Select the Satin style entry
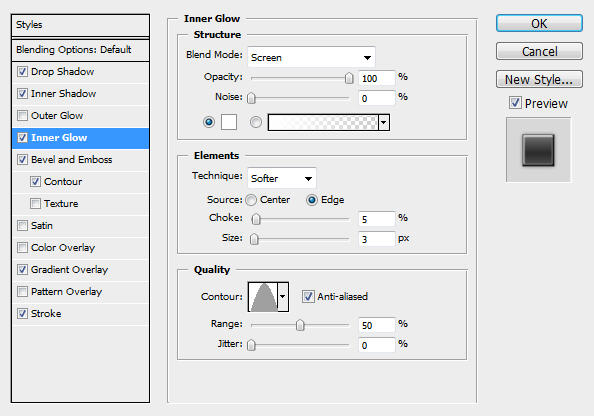This screenshot has height=416, width=594. click(x=42, y=225)
